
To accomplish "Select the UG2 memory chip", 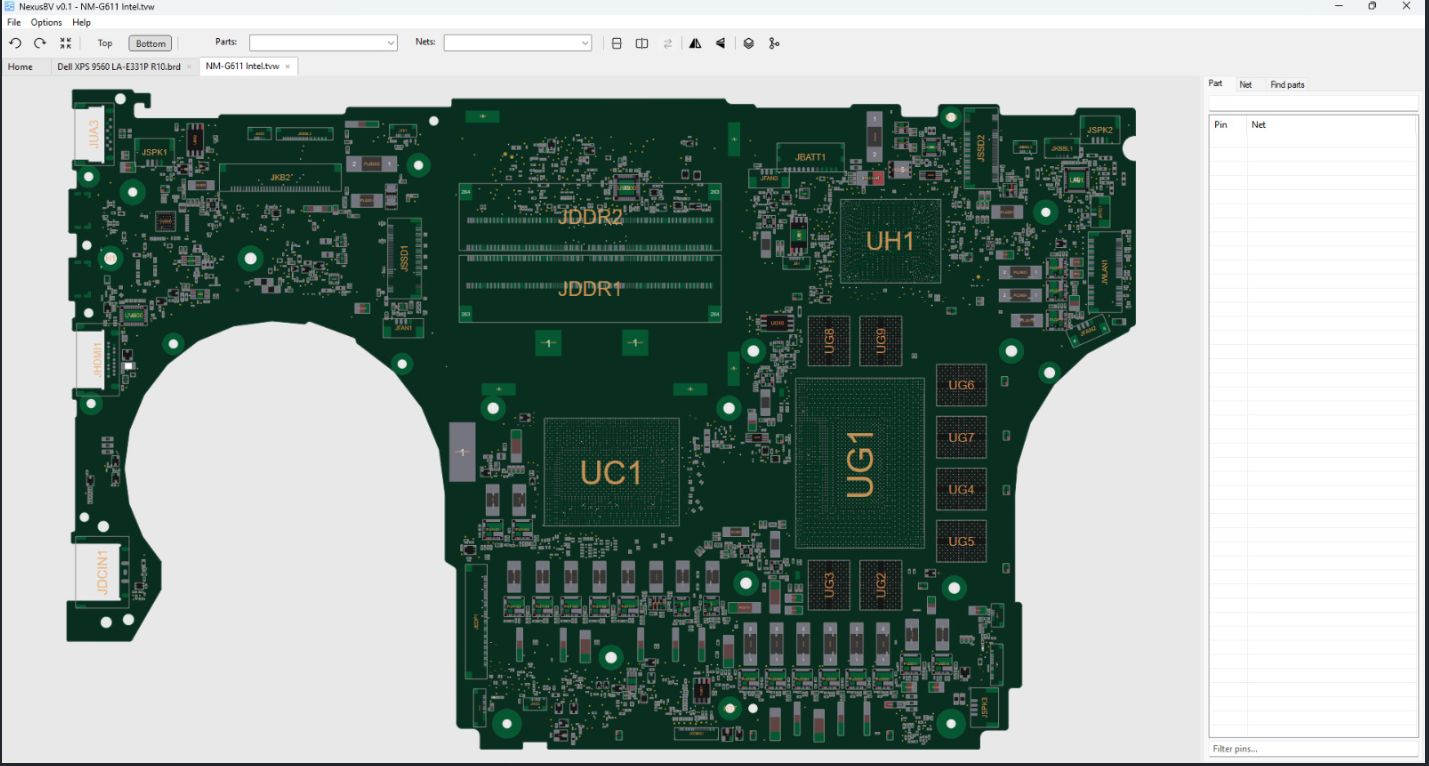I will (x=881, y=585).
